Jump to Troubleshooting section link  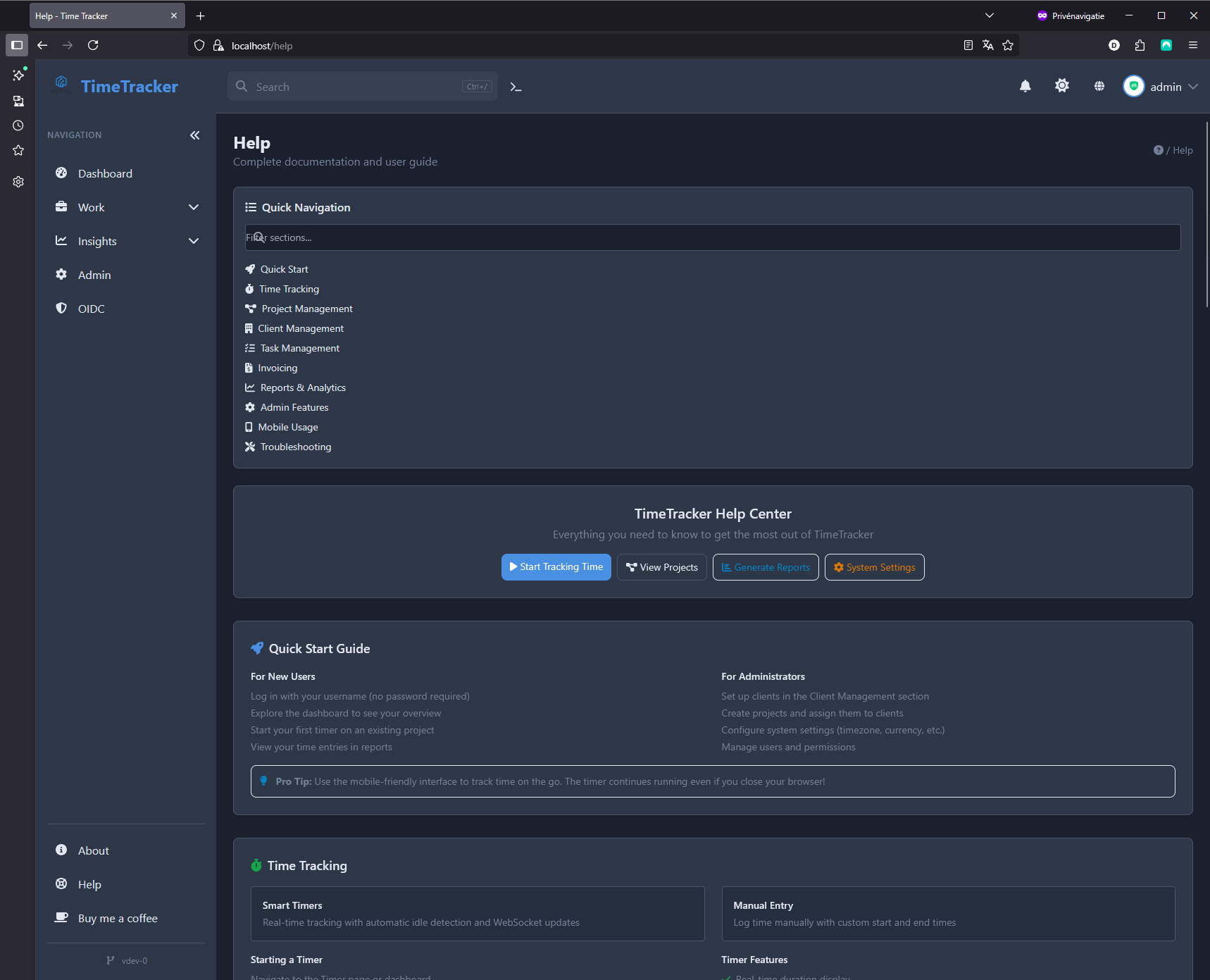(295, 447)
